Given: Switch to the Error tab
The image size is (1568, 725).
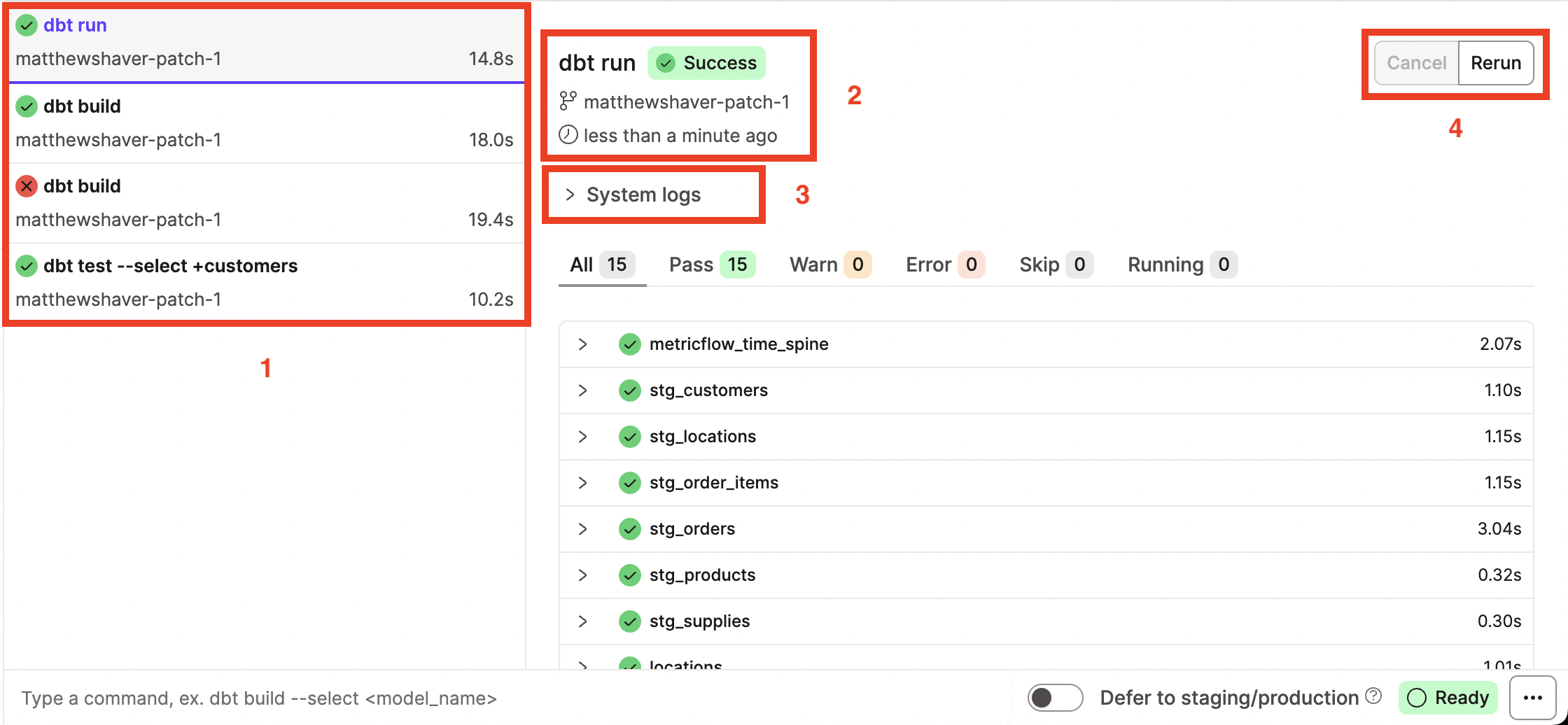Looking at the screenshot, I should 943,264.
